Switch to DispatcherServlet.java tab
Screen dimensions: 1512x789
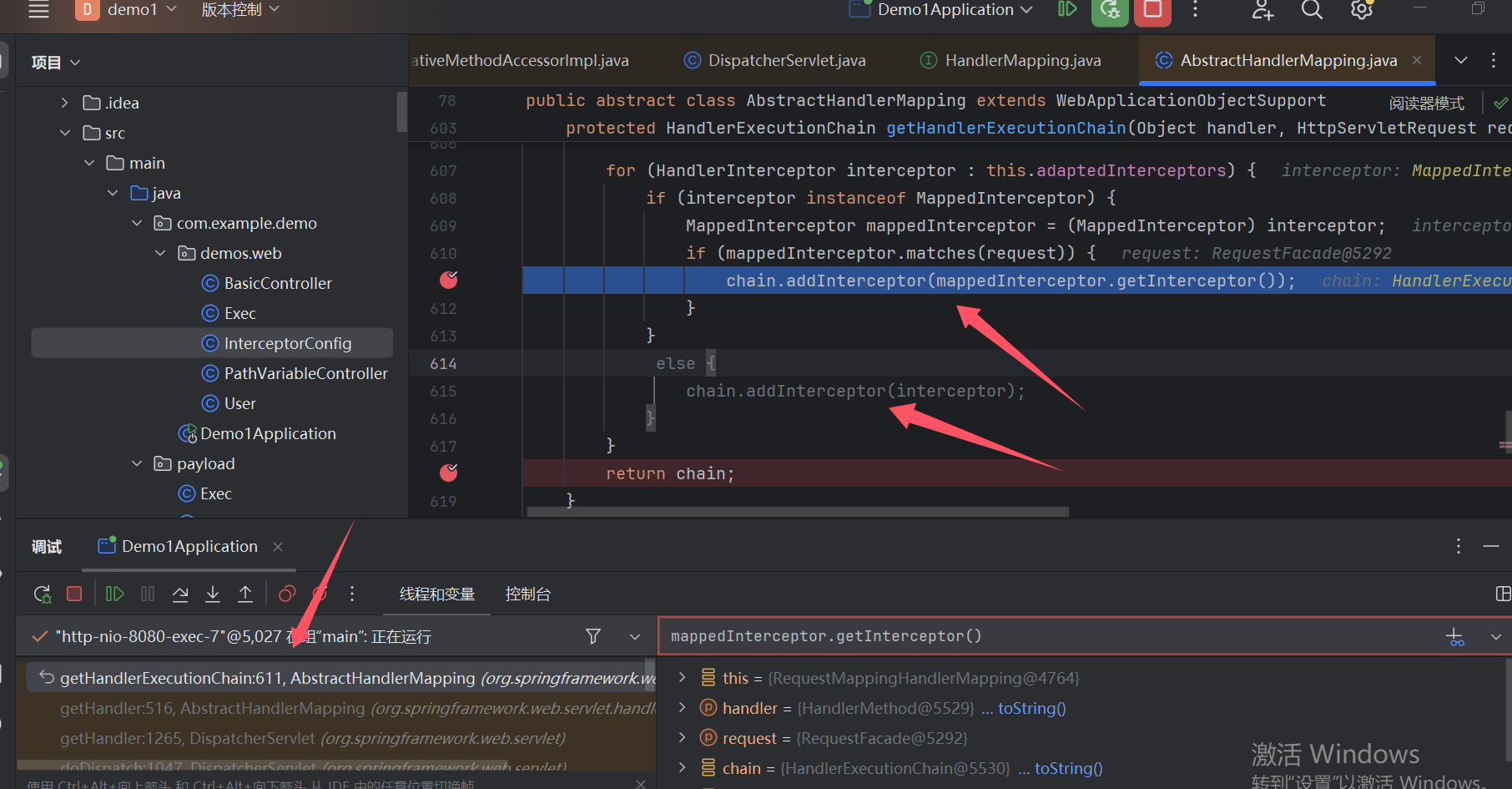click(x=774, y=60)
